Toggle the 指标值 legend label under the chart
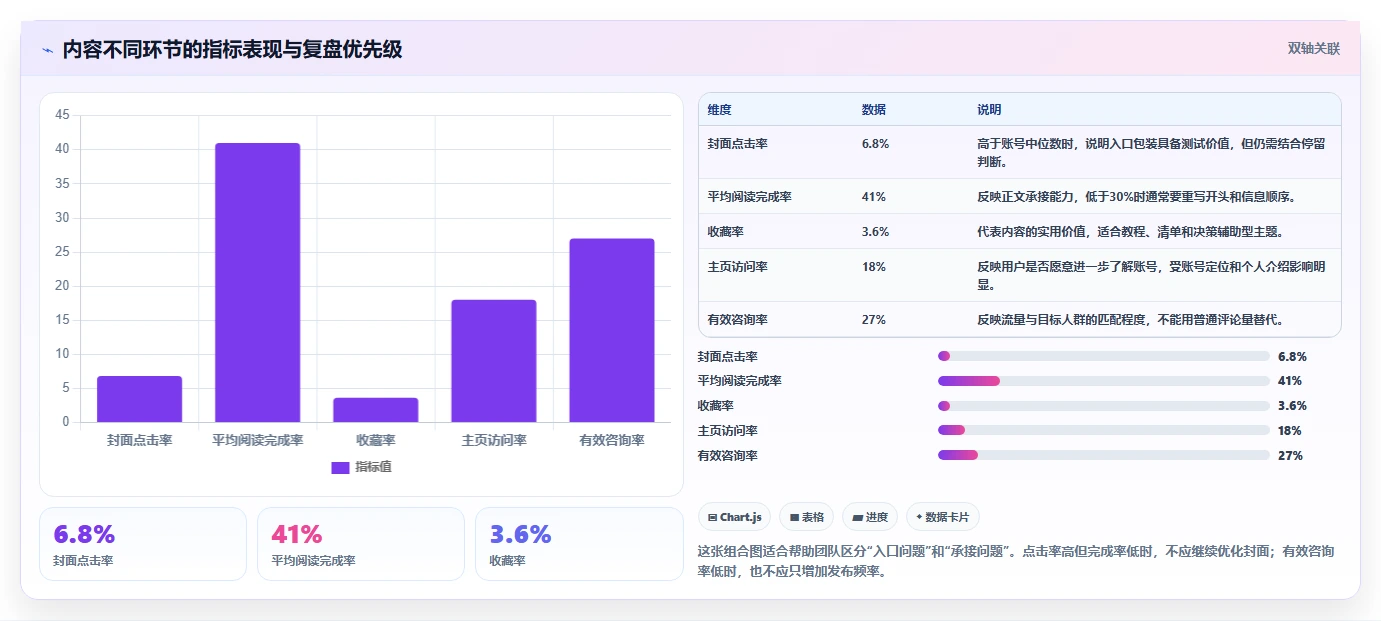The width and height of the screenshot is (1381, 621). [x=373, y=467]
